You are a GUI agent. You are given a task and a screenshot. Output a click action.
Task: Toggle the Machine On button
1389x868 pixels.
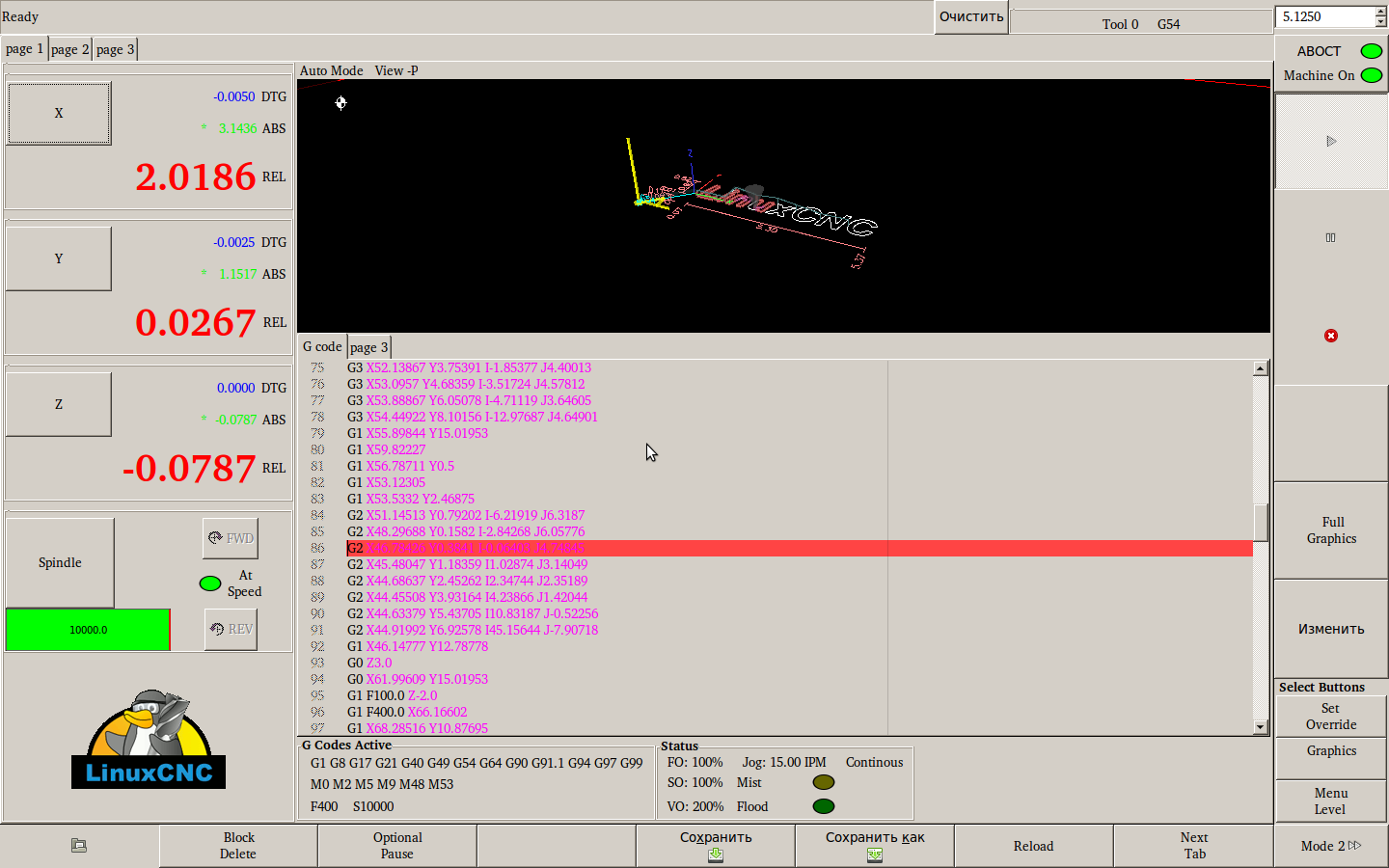1331,75
